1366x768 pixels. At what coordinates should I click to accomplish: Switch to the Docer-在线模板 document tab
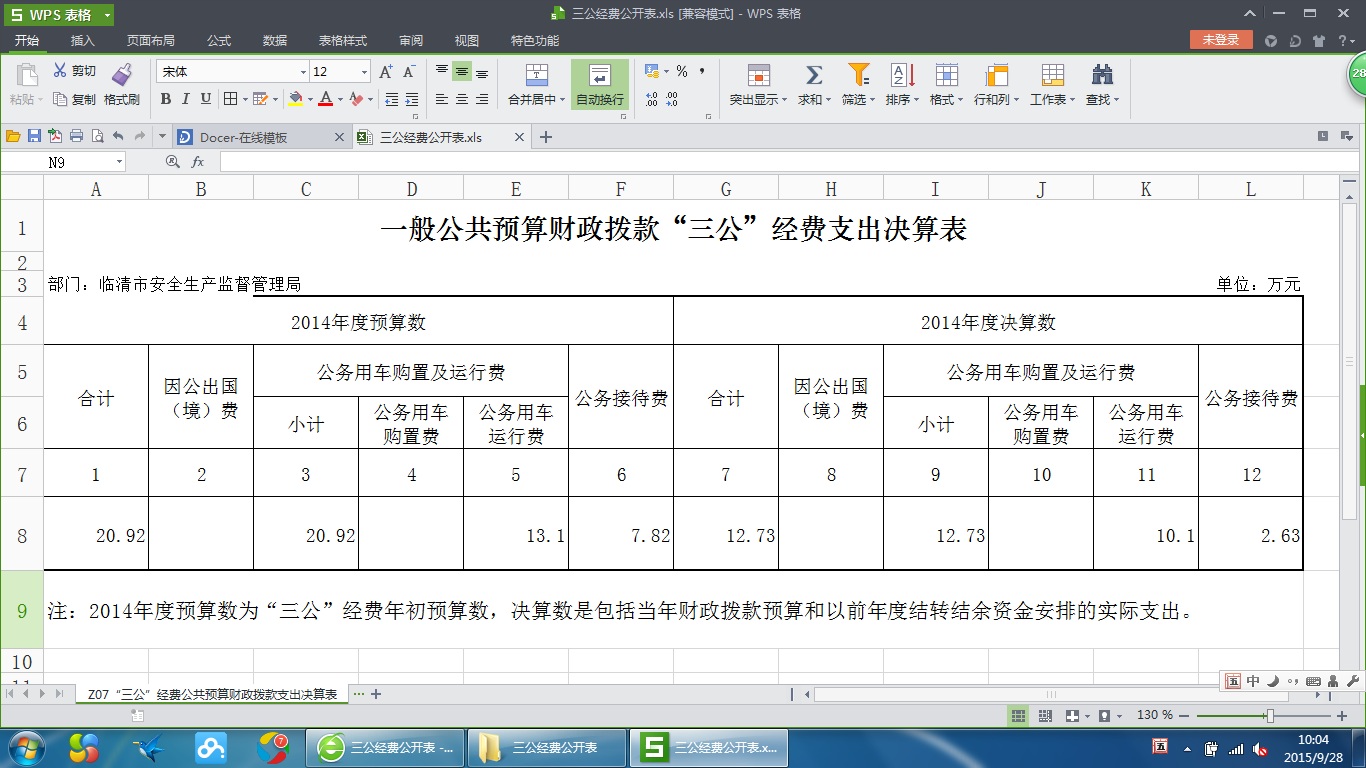pos(253,137)
